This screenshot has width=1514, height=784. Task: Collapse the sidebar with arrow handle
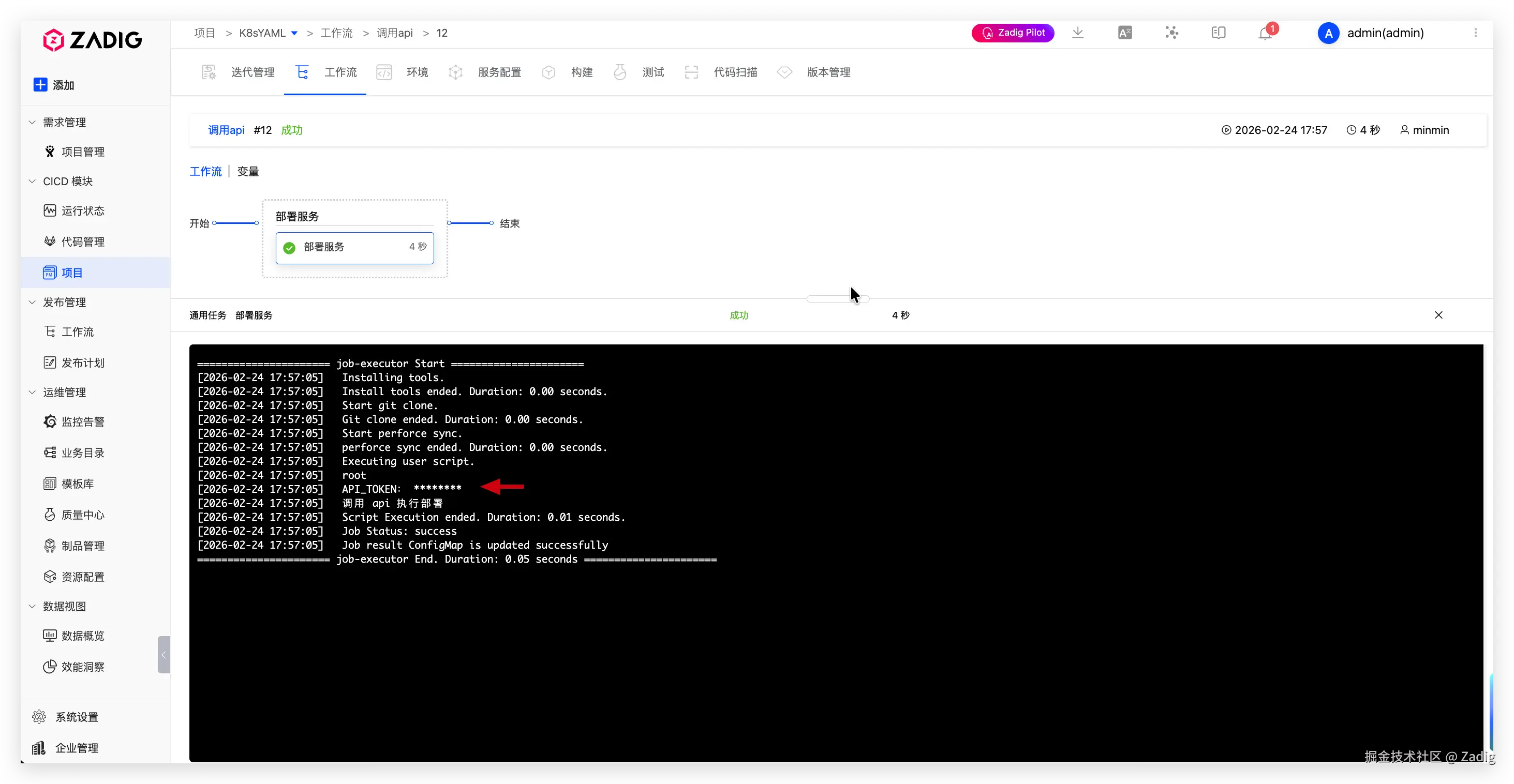164,654
